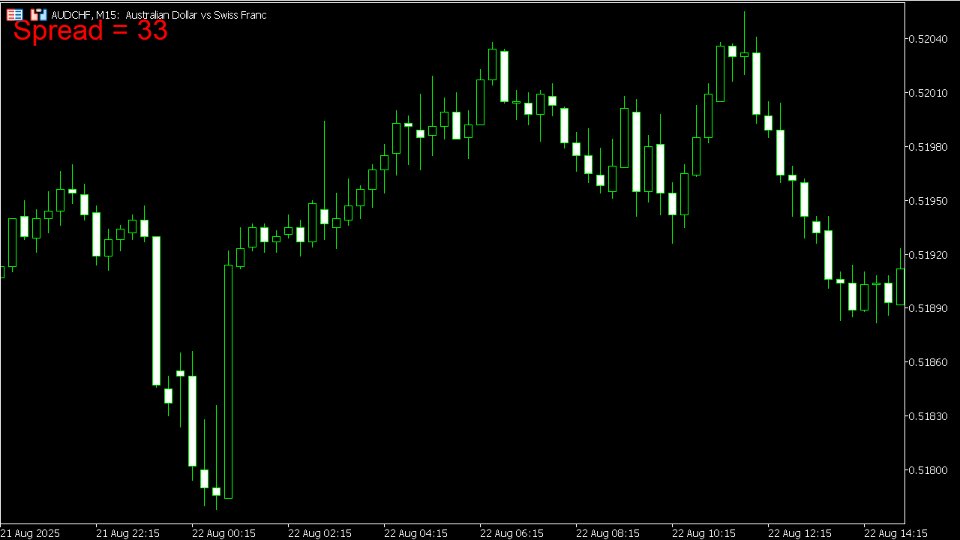This screenshot has height=540, width=960.
Task: Click the 0.51800 price scale label
Action: (x=928, y=470)
